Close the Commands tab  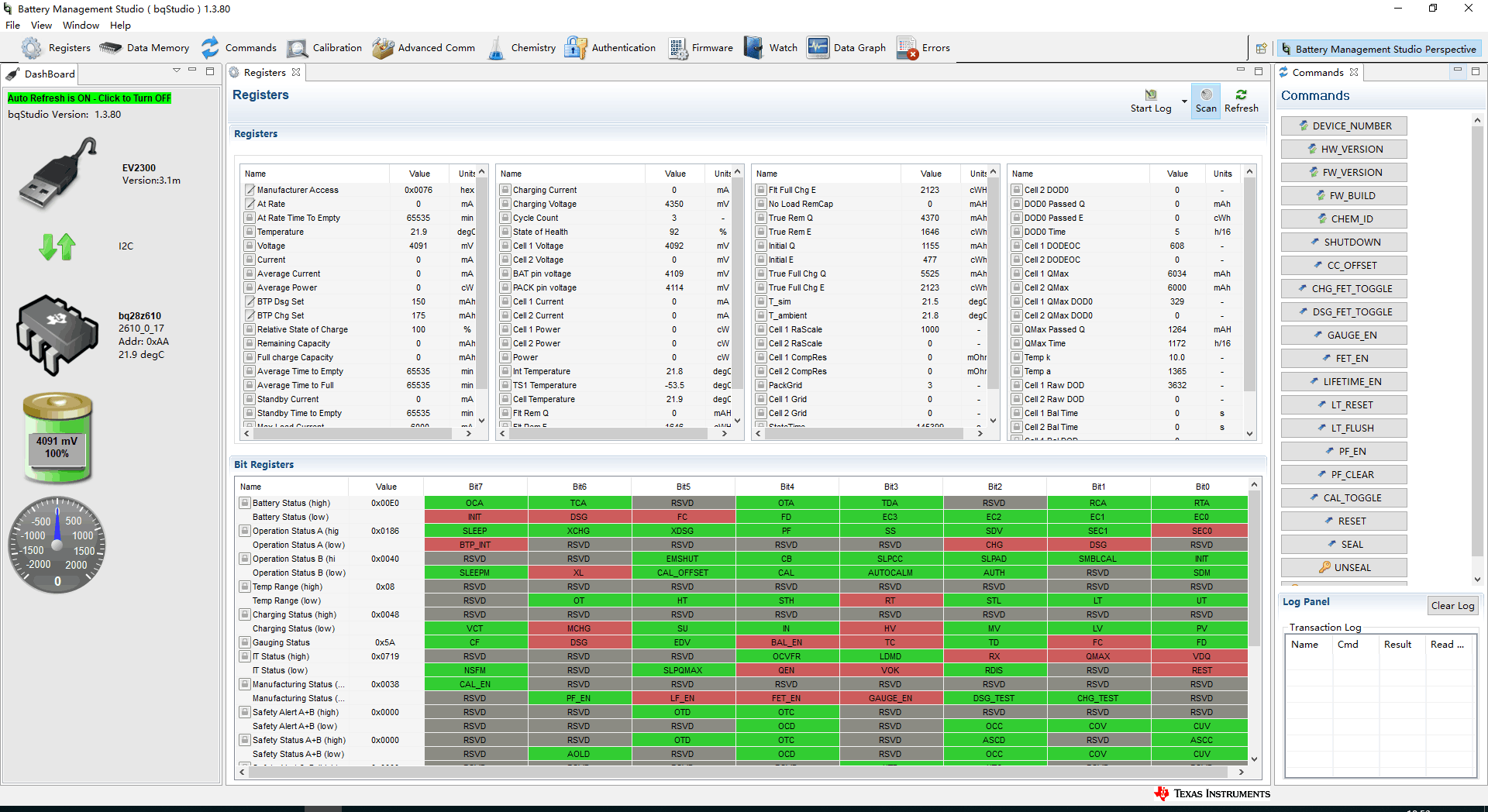coord(1354,72)
